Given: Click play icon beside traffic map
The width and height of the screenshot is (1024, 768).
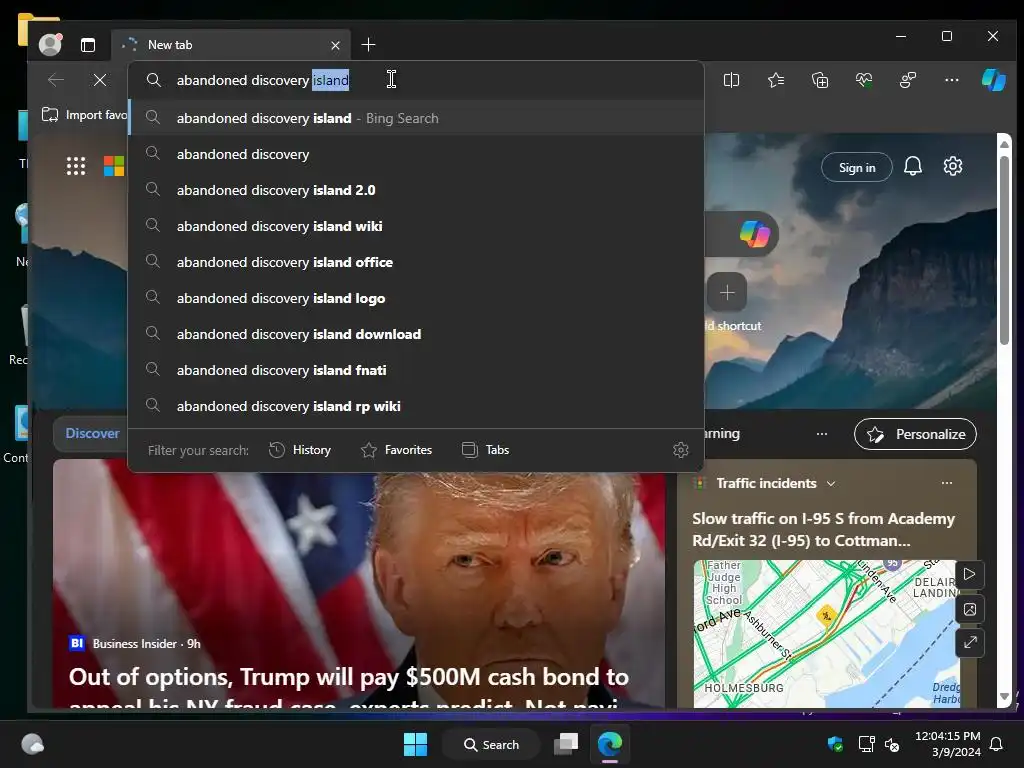Looking at the screenshot, I should (x=970, y=575).
